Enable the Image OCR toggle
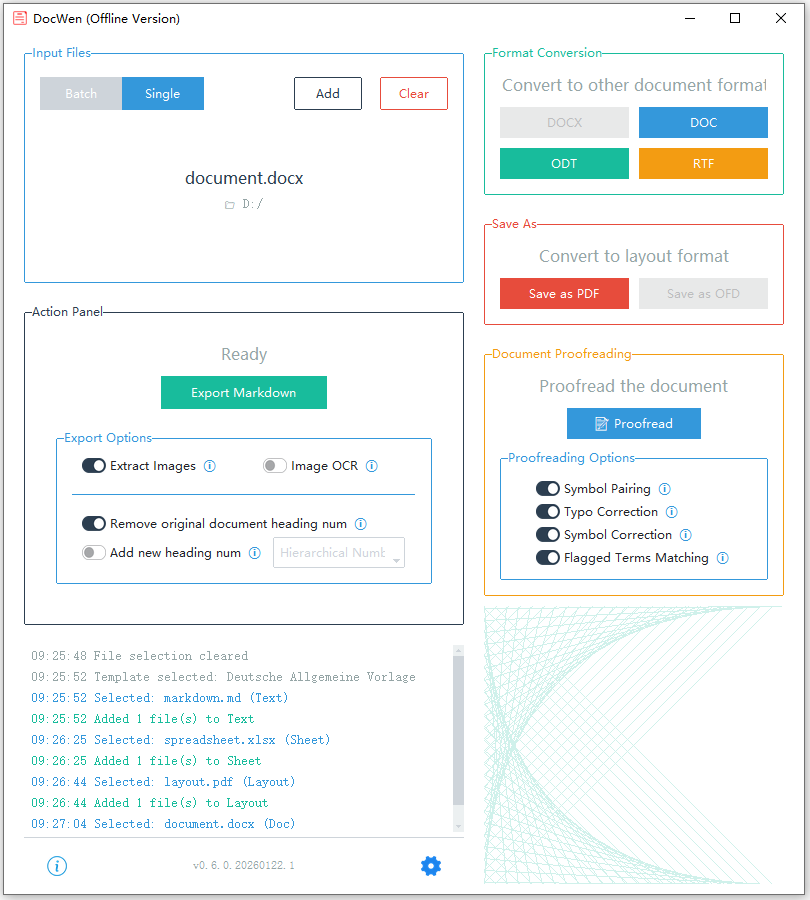 [x=275, y=466]
